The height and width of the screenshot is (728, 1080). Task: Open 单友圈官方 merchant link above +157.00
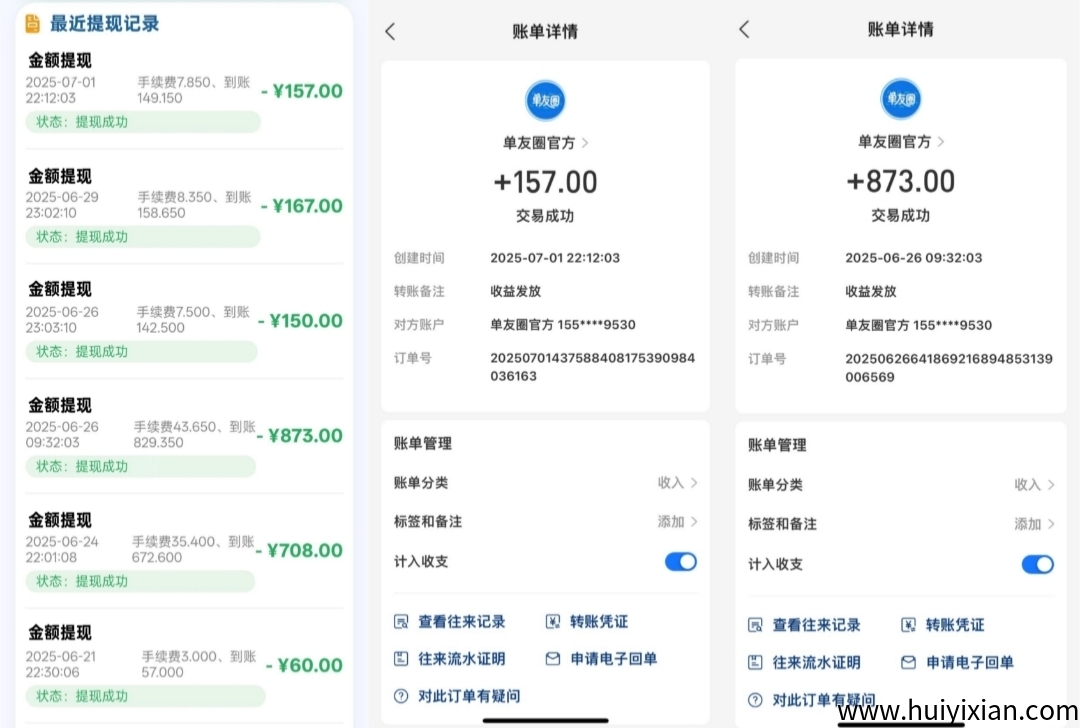click(x=546, y=143)
